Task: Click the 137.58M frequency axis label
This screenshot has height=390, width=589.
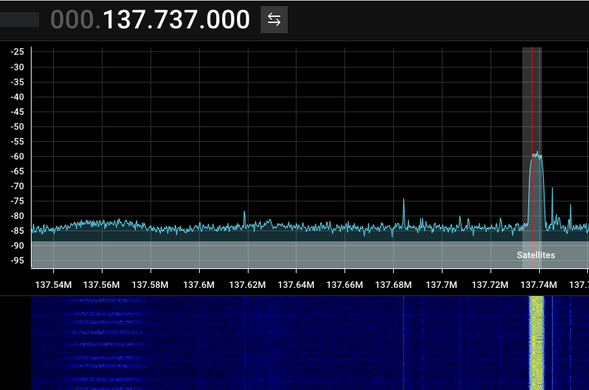Action: click(150, 285)
